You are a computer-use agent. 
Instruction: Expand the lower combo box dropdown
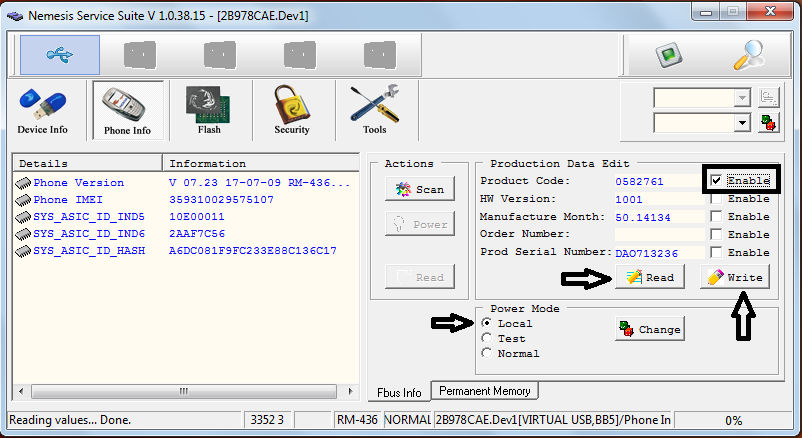point(742,123)
